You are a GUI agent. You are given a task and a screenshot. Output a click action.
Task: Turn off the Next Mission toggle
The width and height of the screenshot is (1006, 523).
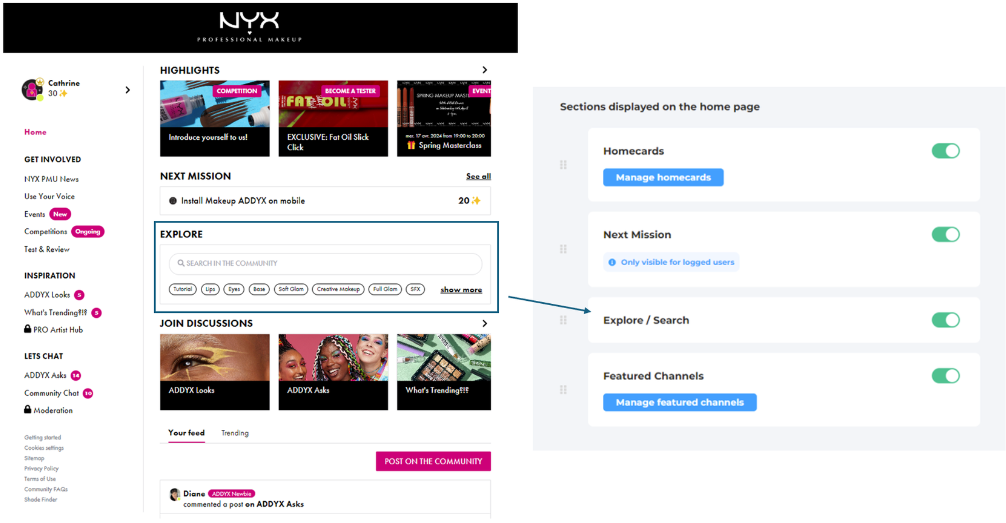coord(945,235)
